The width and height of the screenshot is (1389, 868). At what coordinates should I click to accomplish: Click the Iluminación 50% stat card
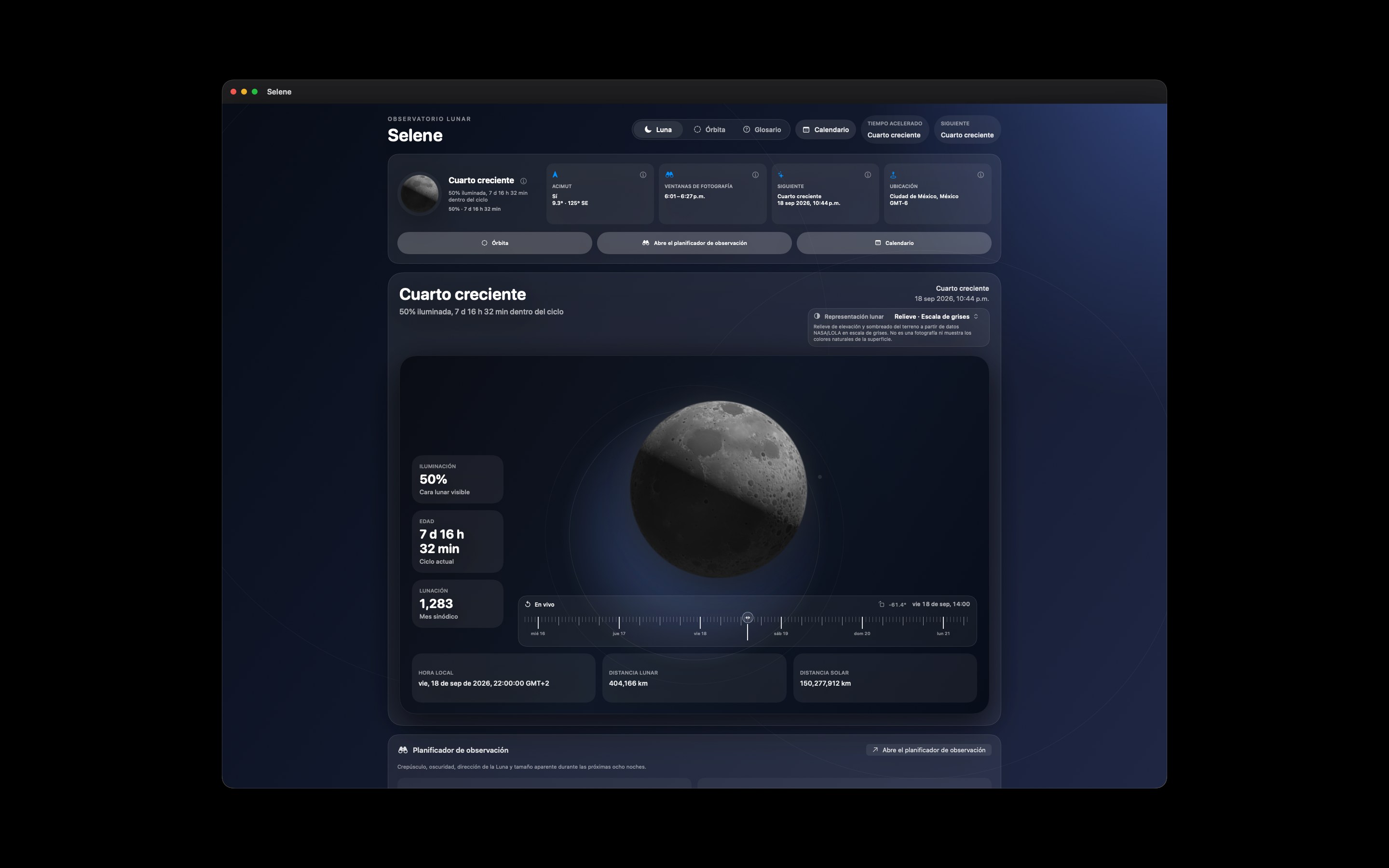click(457, 479)
